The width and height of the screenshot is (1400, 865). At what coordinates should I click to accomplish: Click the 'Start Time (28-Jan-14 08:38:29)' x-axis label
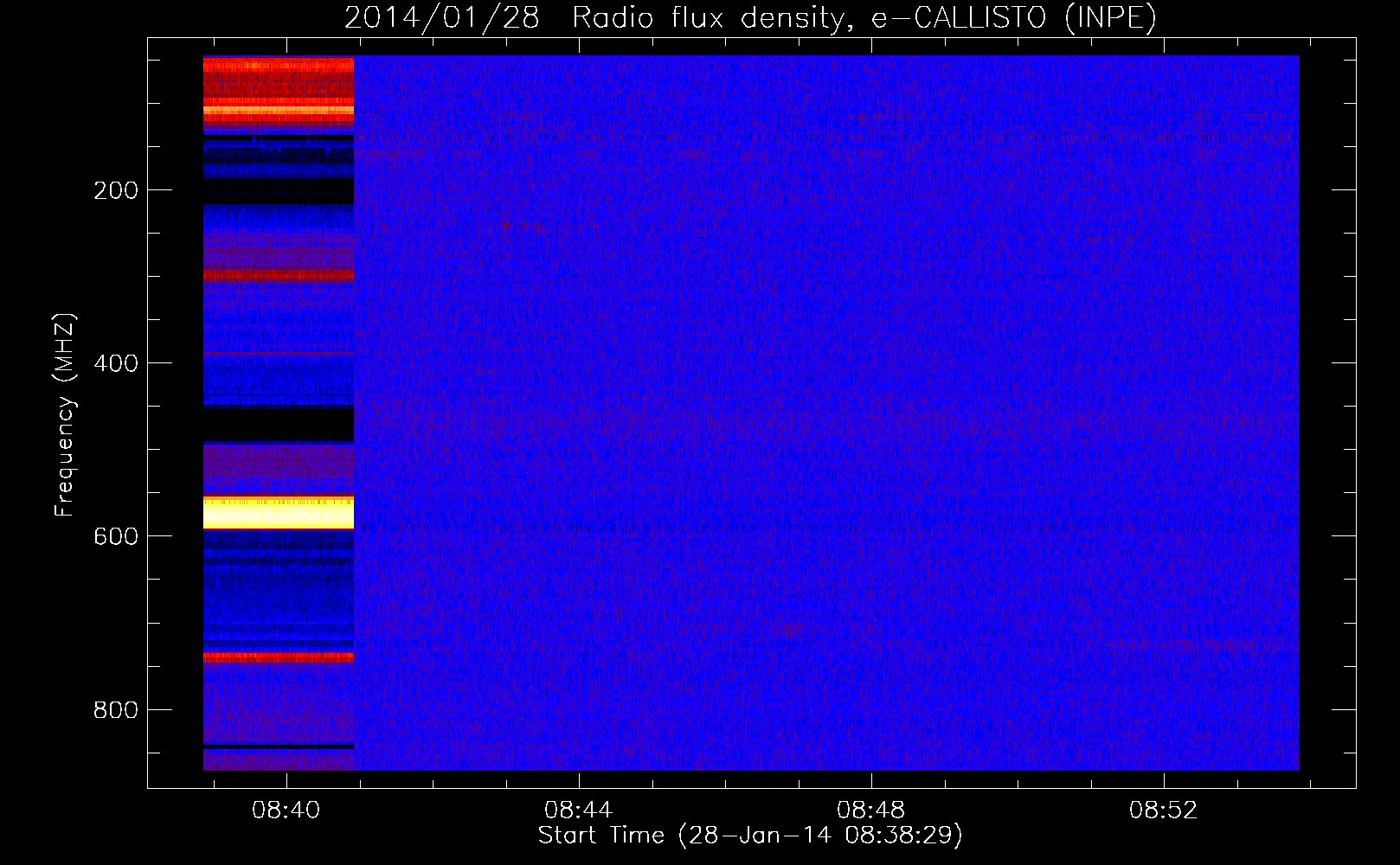[750, 836]
